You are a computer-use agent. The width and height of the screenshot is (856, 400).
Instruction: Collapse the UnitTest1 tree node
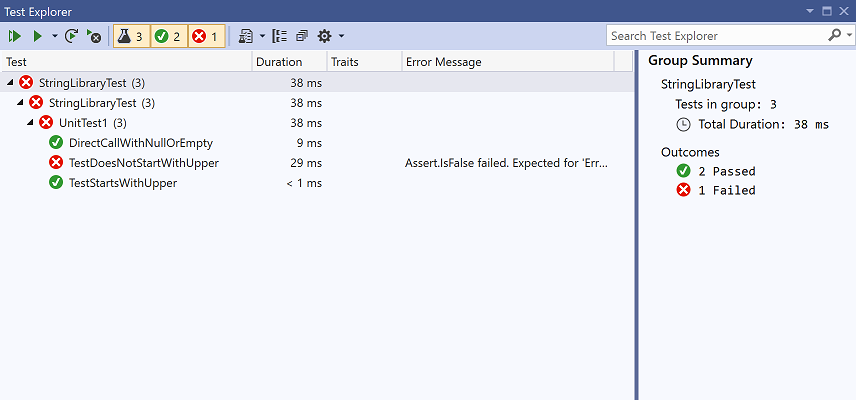[x=30, y=123]
